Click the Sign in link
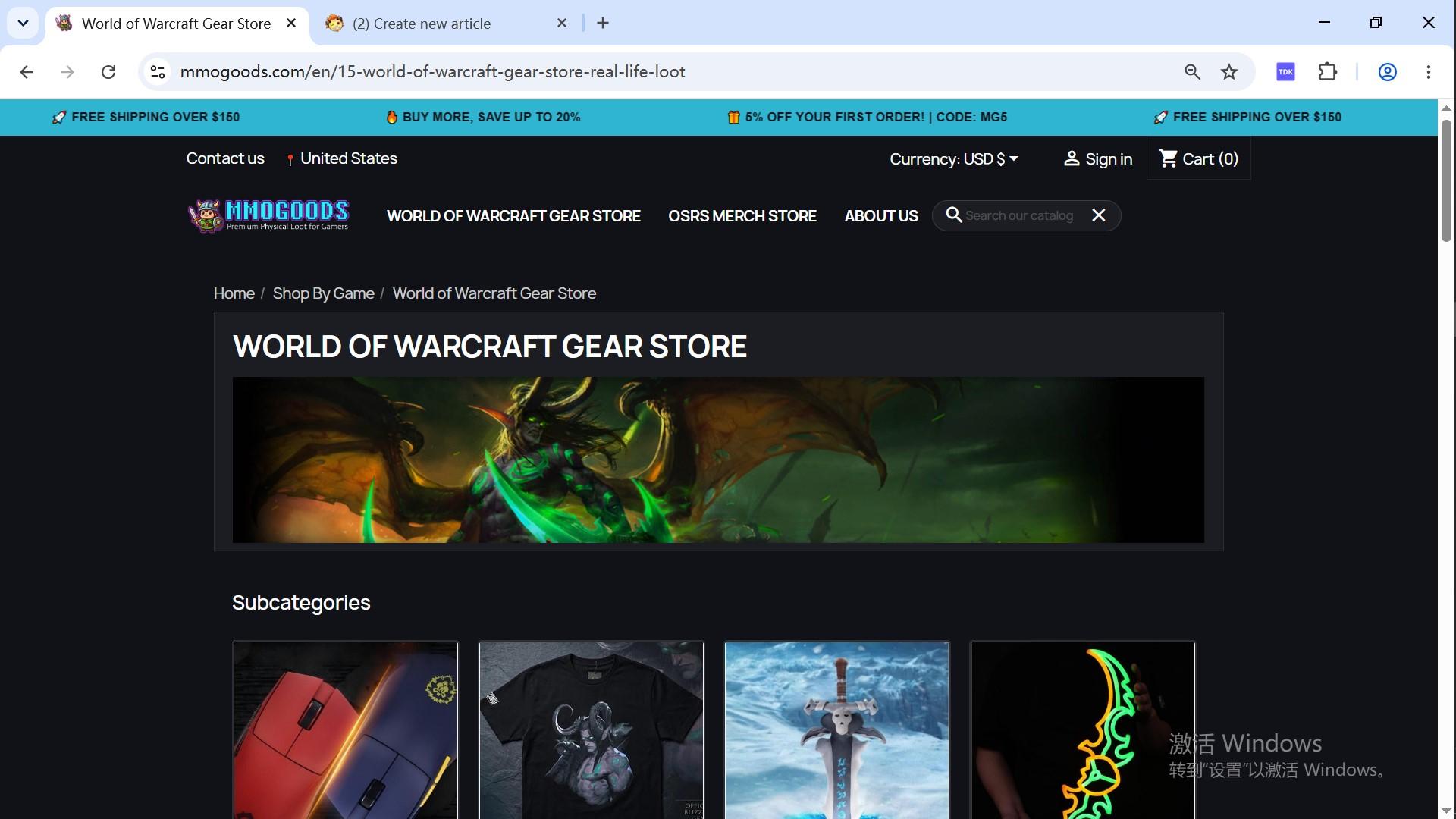The image size is (1456, 819). click(x=1098, y=159)
